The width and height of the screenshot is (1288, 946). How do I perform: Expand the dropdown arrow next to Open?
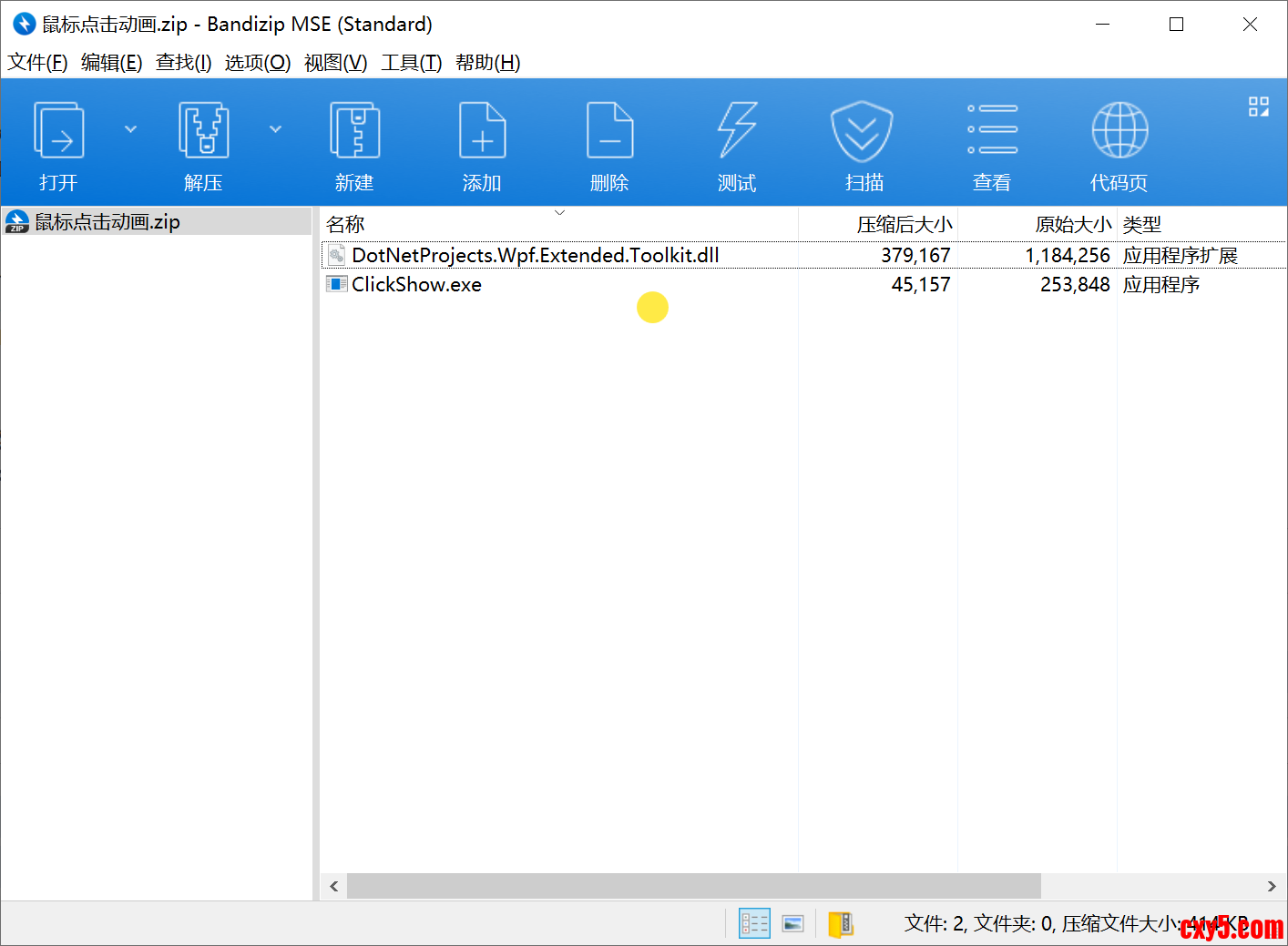click(x=130, y=129)
